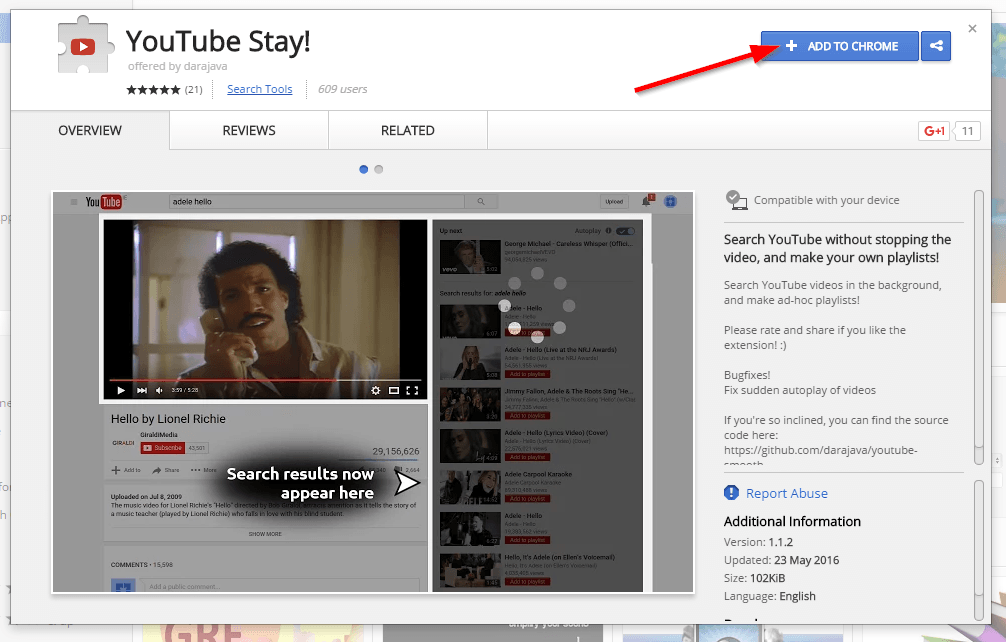Click the settings gear in video preview
Image resolution: width=1006 pixels, height=642 pixels.
tap(375, 390)
